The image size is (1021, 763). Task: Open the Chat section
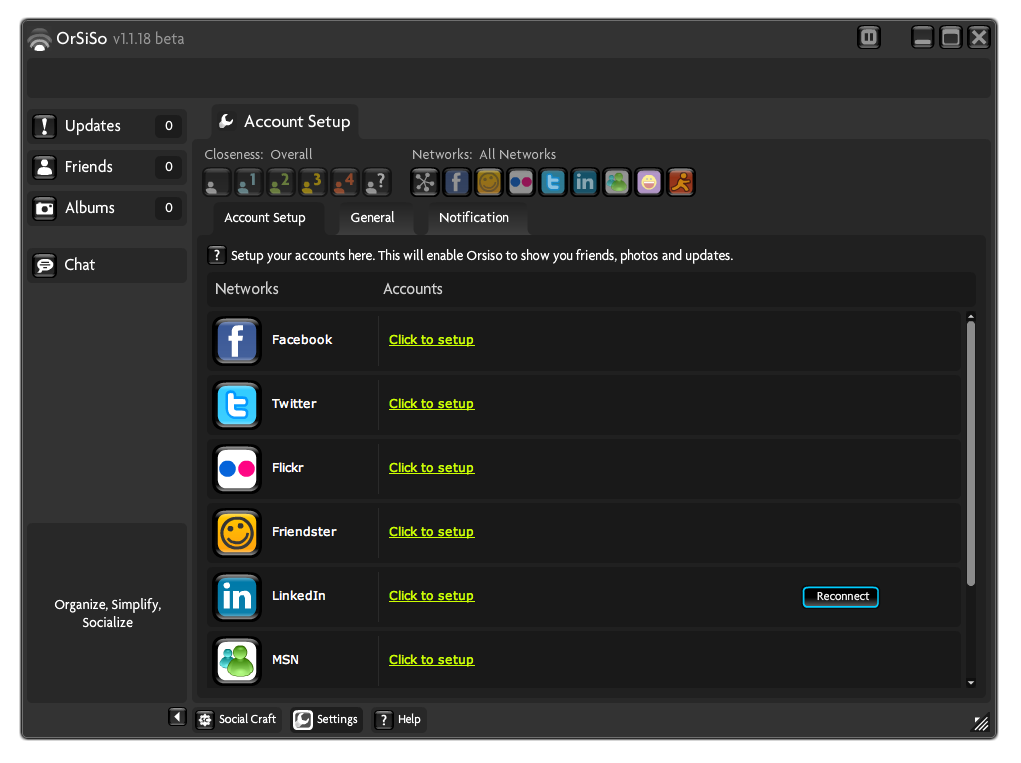click(107, 265)
